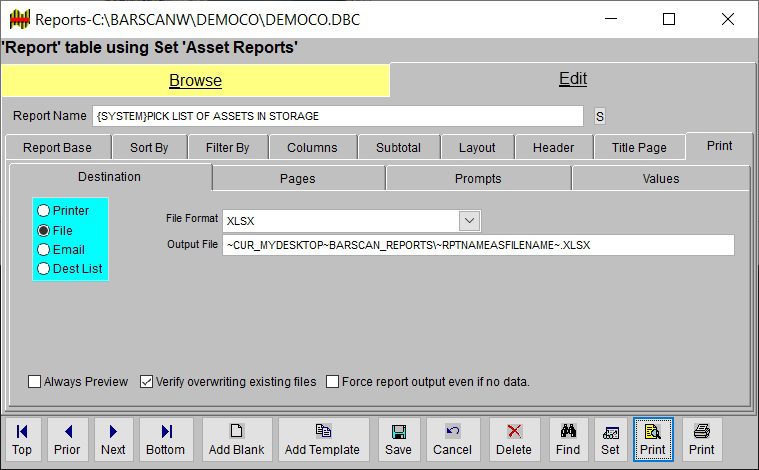Save the report with floppy icon
This screenshot has width=759, height=470.
pos(399,440)
